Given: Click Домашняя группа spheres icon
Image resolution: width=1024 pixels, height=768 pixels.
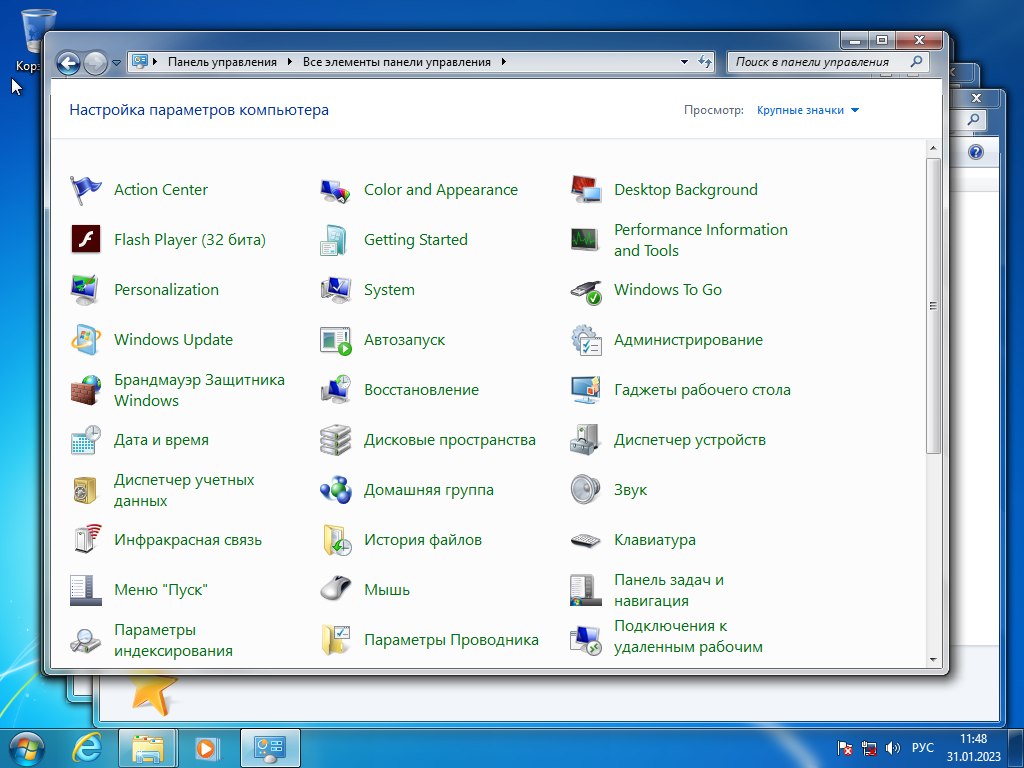Looking at the screenshot, I should (336, 490).
